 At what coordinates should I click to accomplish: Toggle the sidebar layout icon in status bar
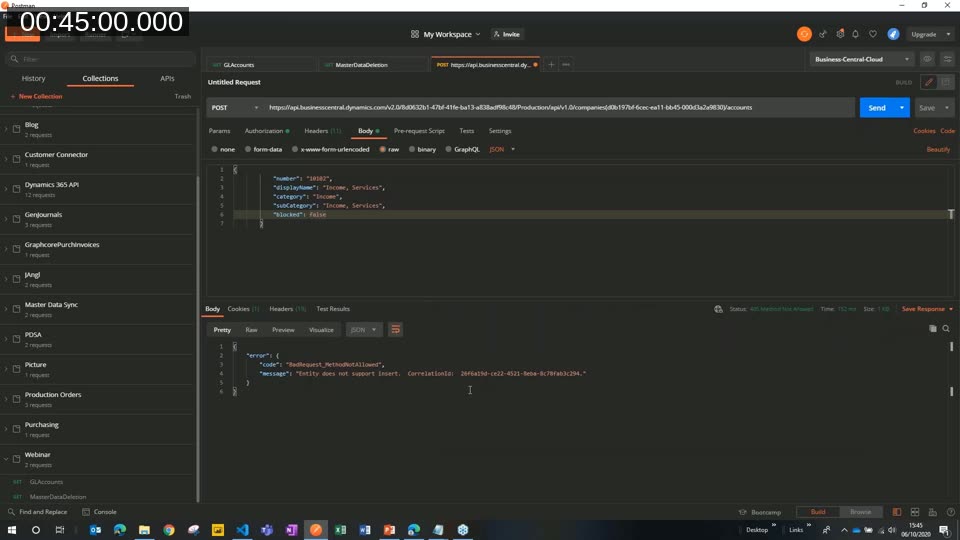(897, 512)
